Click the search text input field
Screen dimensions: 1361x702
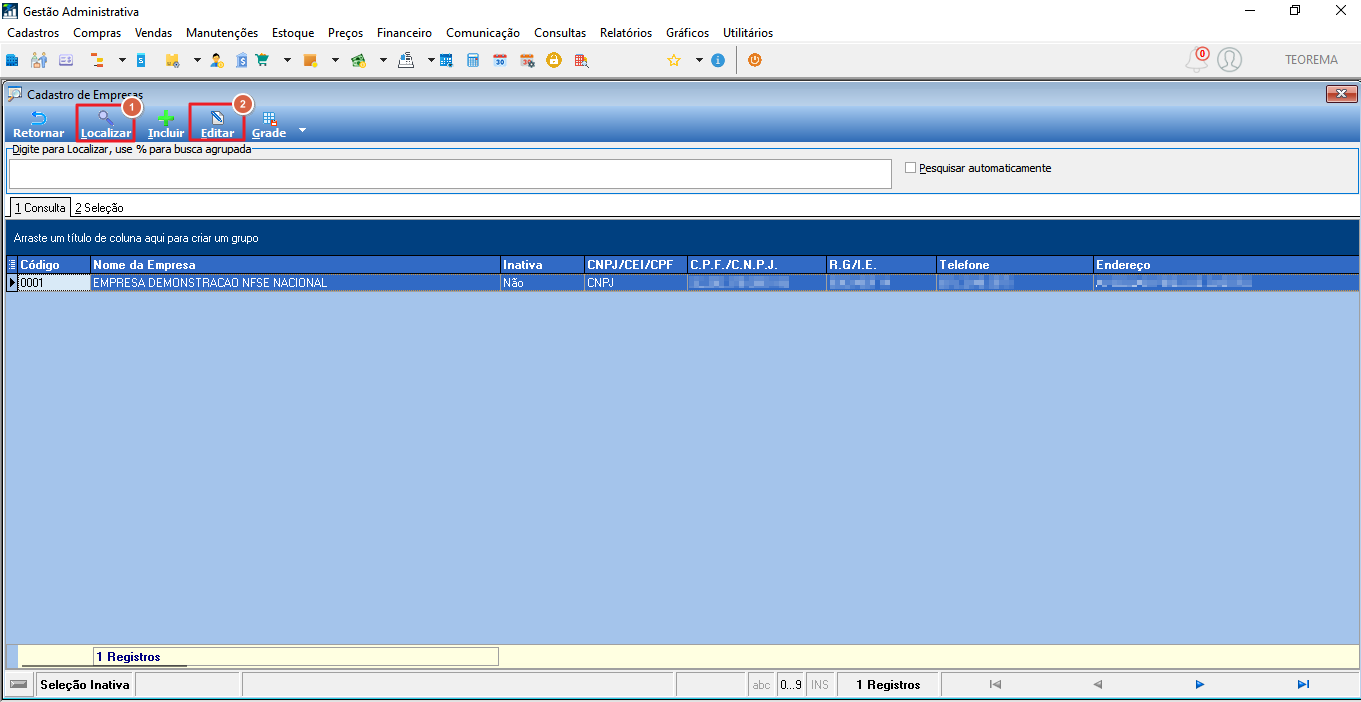450,174
